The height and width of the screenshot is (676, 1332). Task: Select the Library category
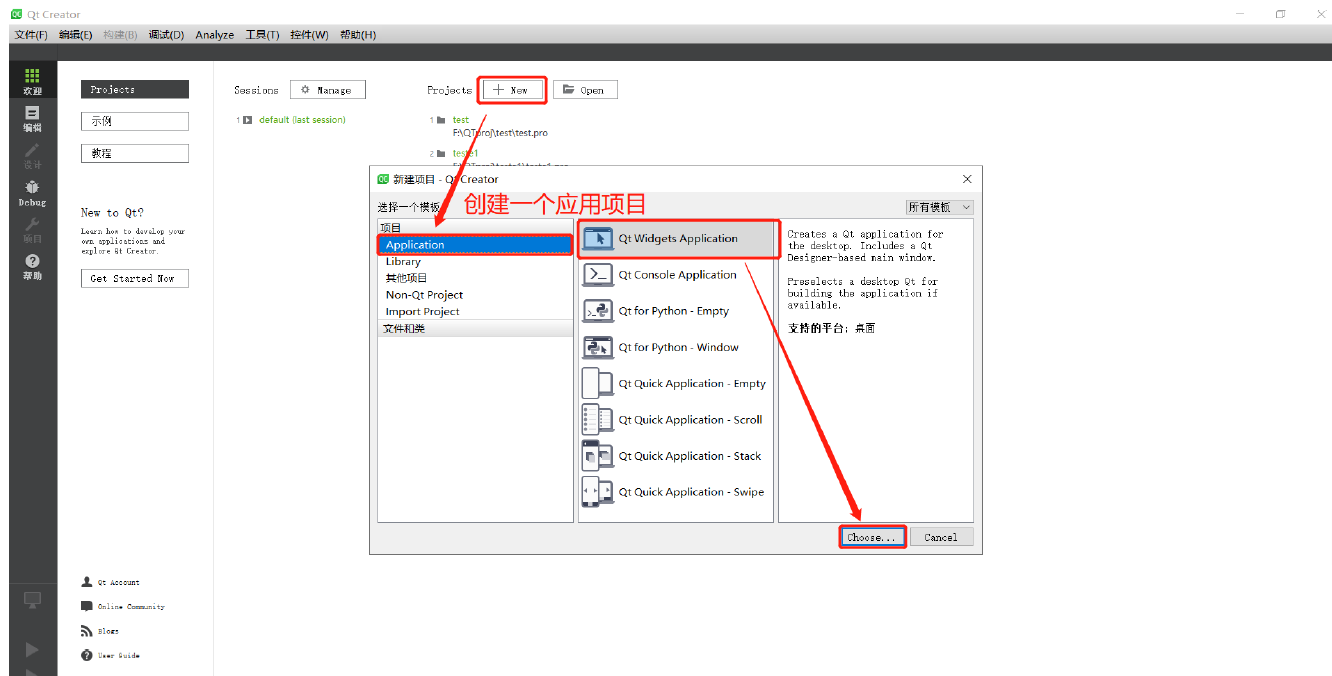pyautogui.click(x=475, y=262)
